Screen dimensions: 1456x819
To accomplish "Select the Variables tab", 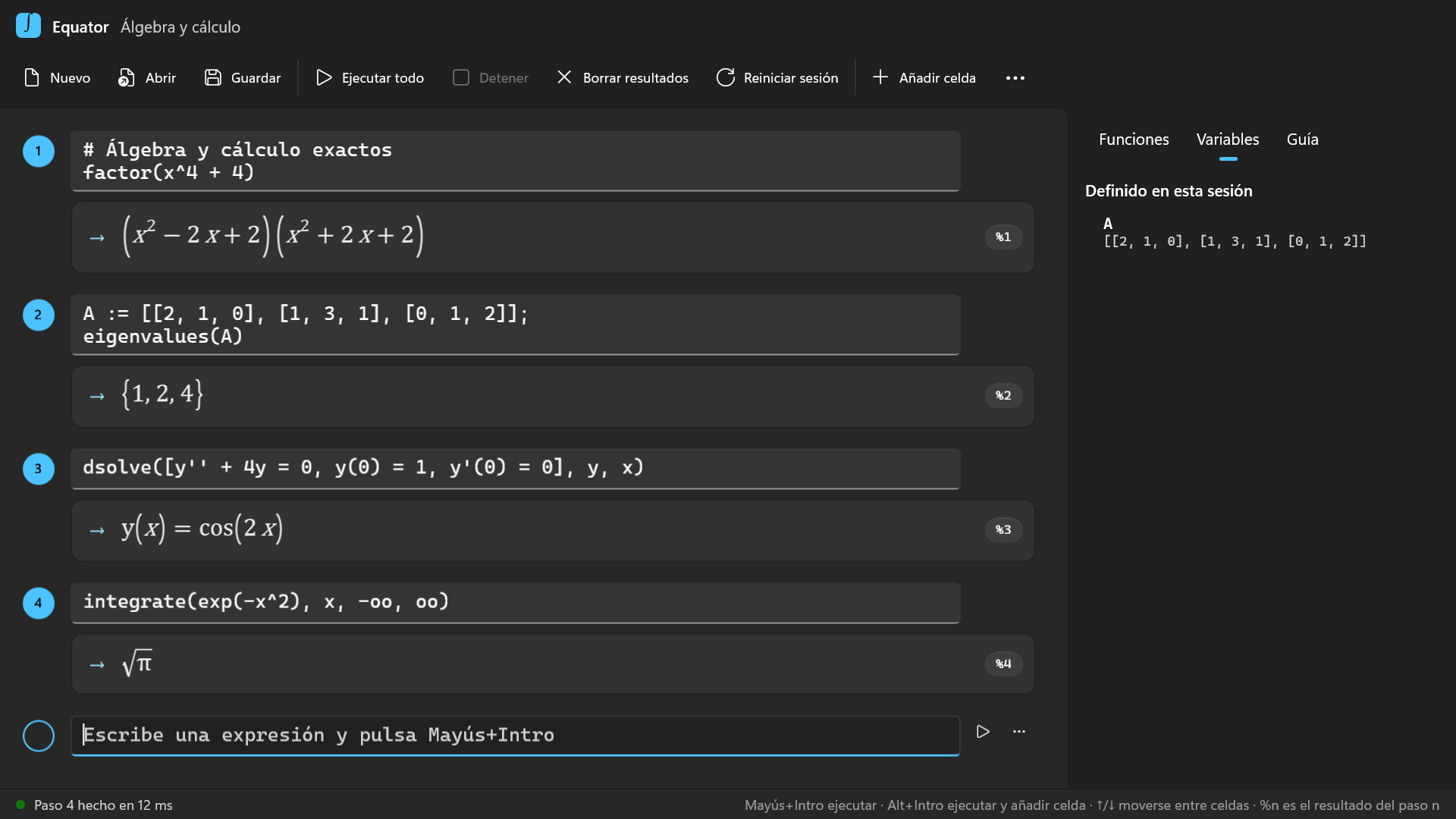I will click(1228, 140).
